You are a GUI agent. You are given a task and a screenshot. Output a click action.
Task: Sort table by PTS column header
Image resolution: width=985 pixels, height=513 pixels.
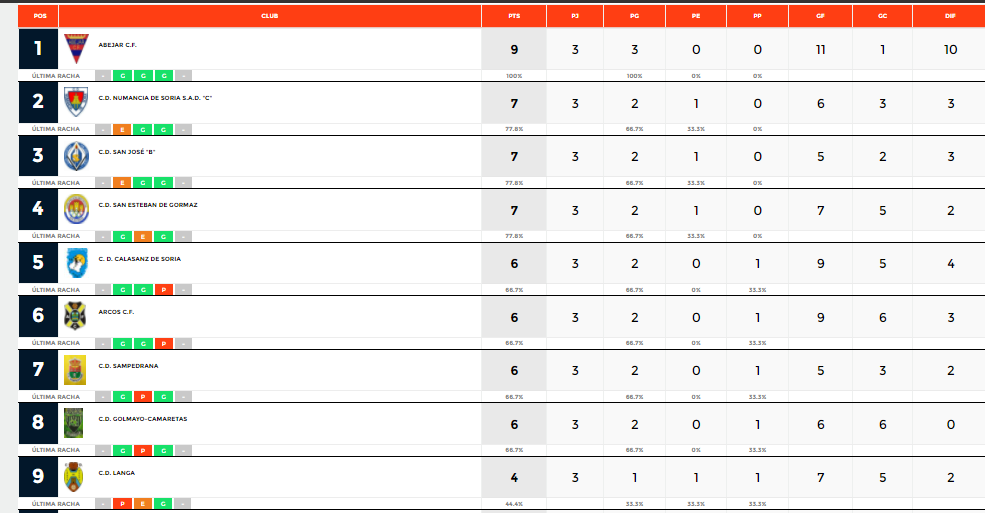(514, 16)
